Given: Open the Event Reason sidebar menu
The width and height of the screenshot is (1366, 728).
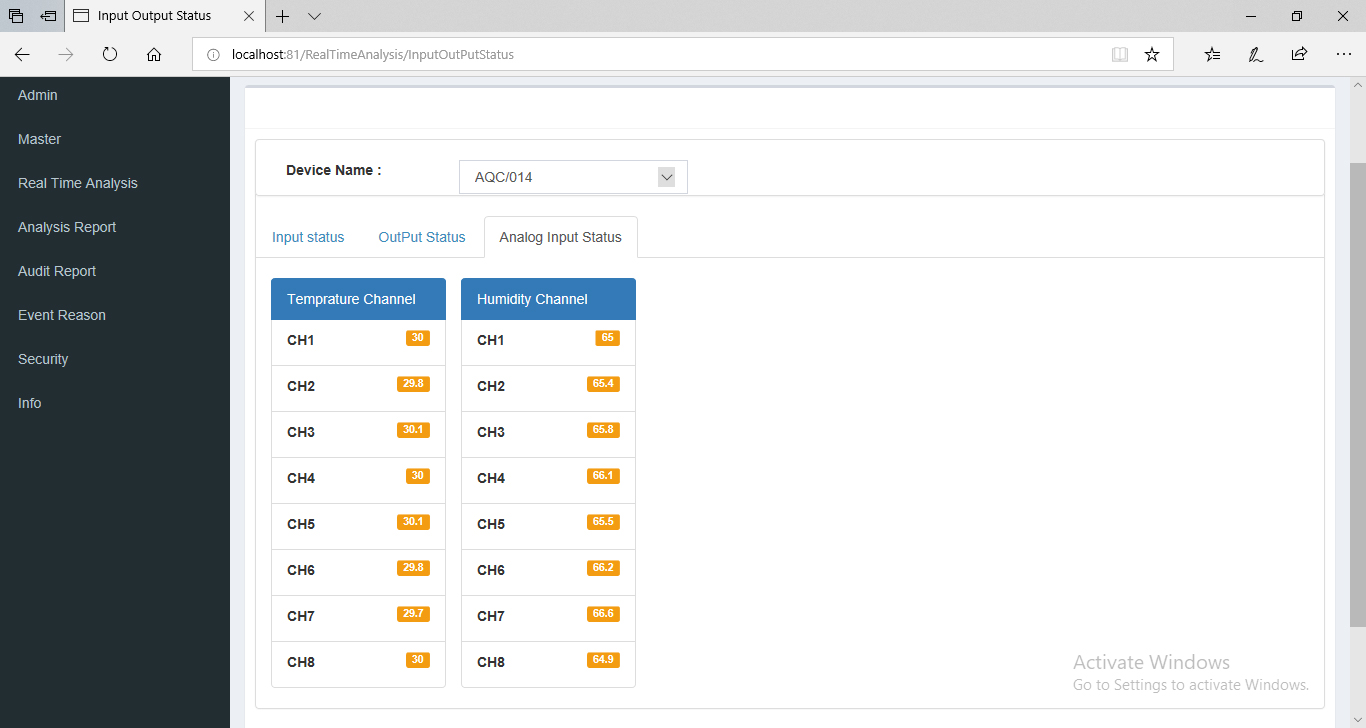Looking at the screenshot, I should (62, 315).
